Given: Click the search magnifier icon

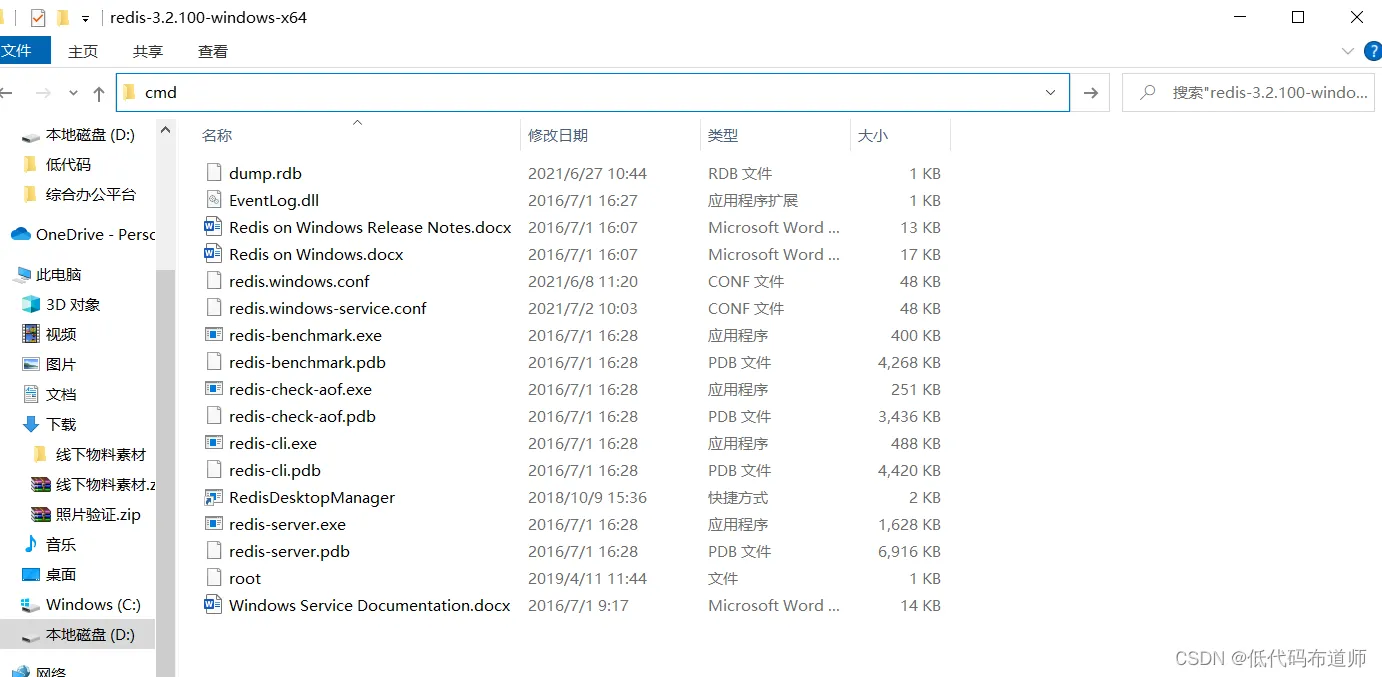Looking at the screenshot, I should (1150, 92).
